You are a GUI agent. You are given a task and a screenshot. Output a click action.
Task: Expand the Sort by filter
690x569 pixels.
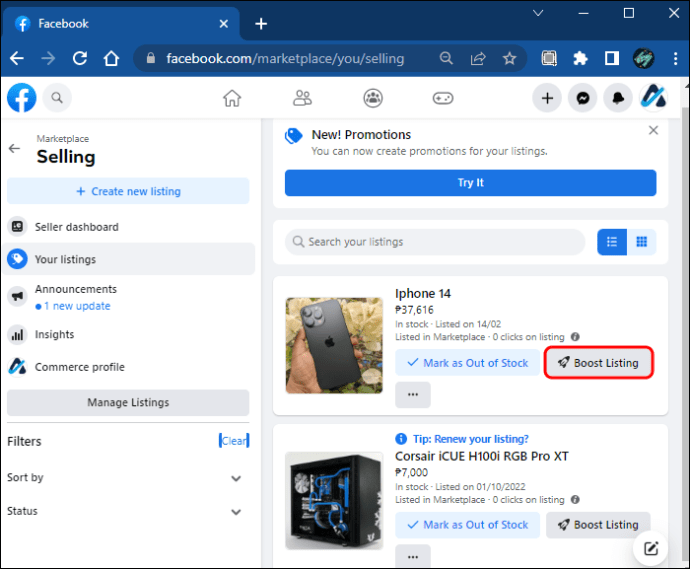(236, 478)
